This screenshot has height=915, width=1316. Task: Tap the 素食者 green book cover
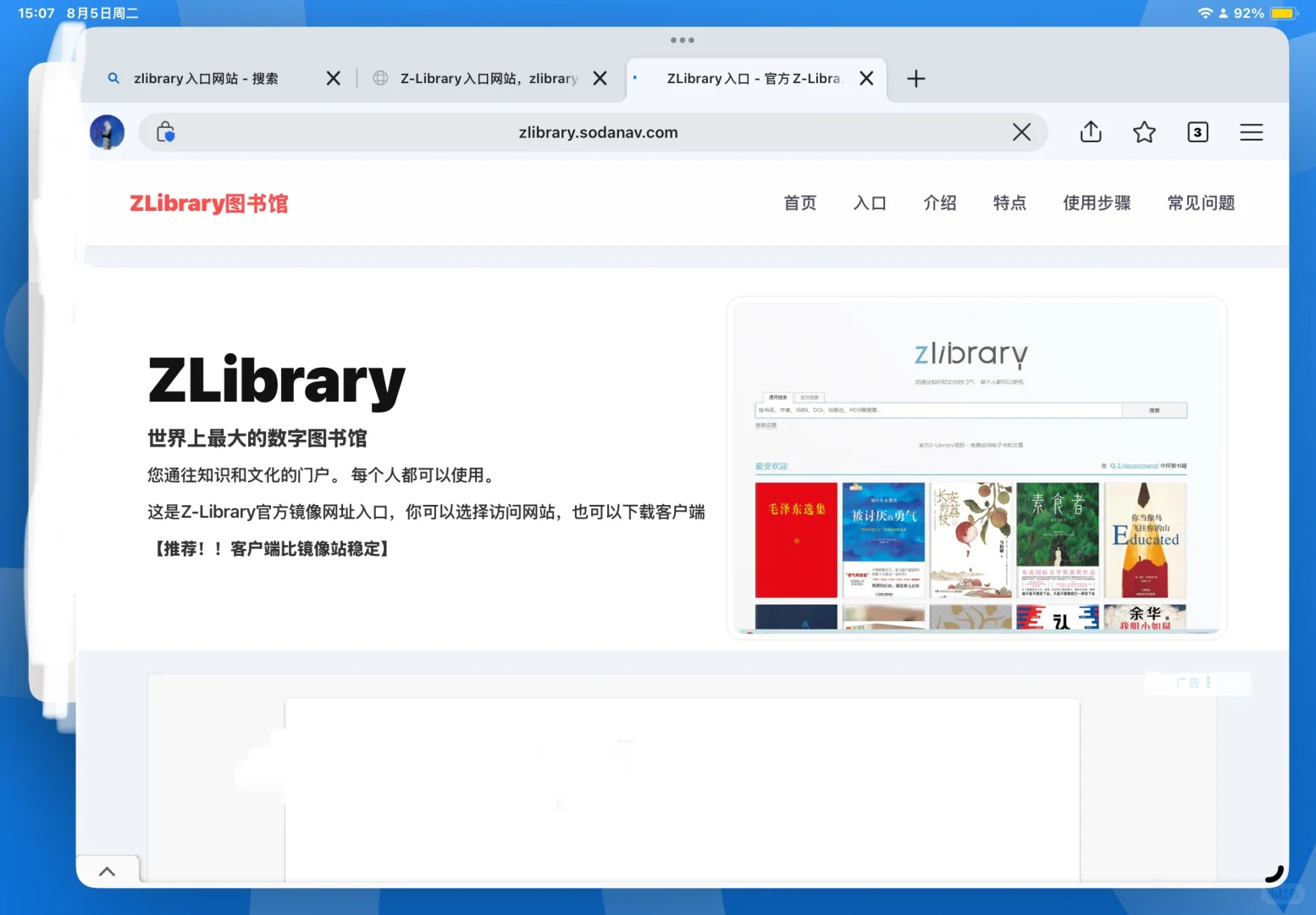[x=1058, y=541]
